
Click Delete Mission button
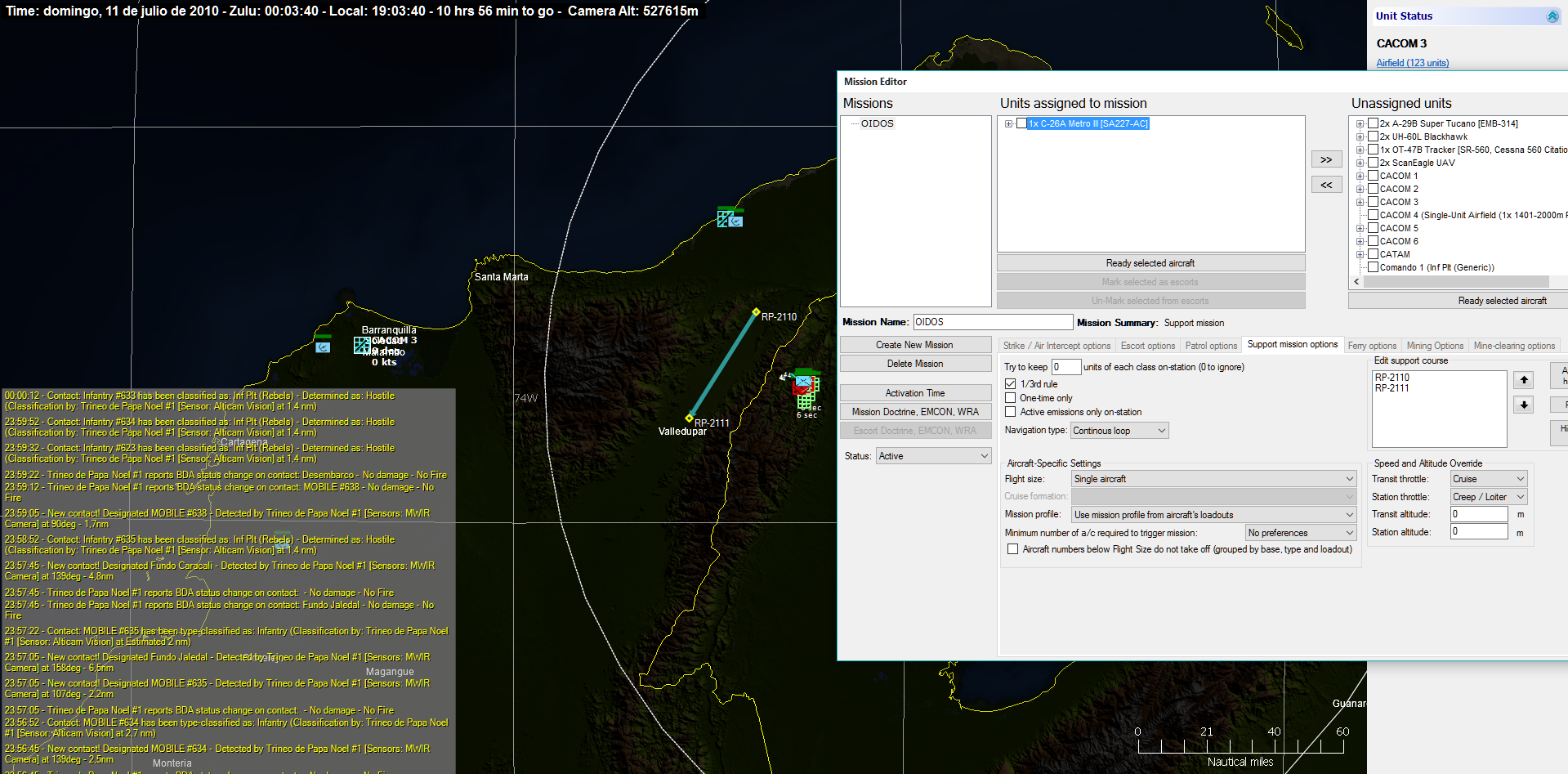click(x=915, y=364)
